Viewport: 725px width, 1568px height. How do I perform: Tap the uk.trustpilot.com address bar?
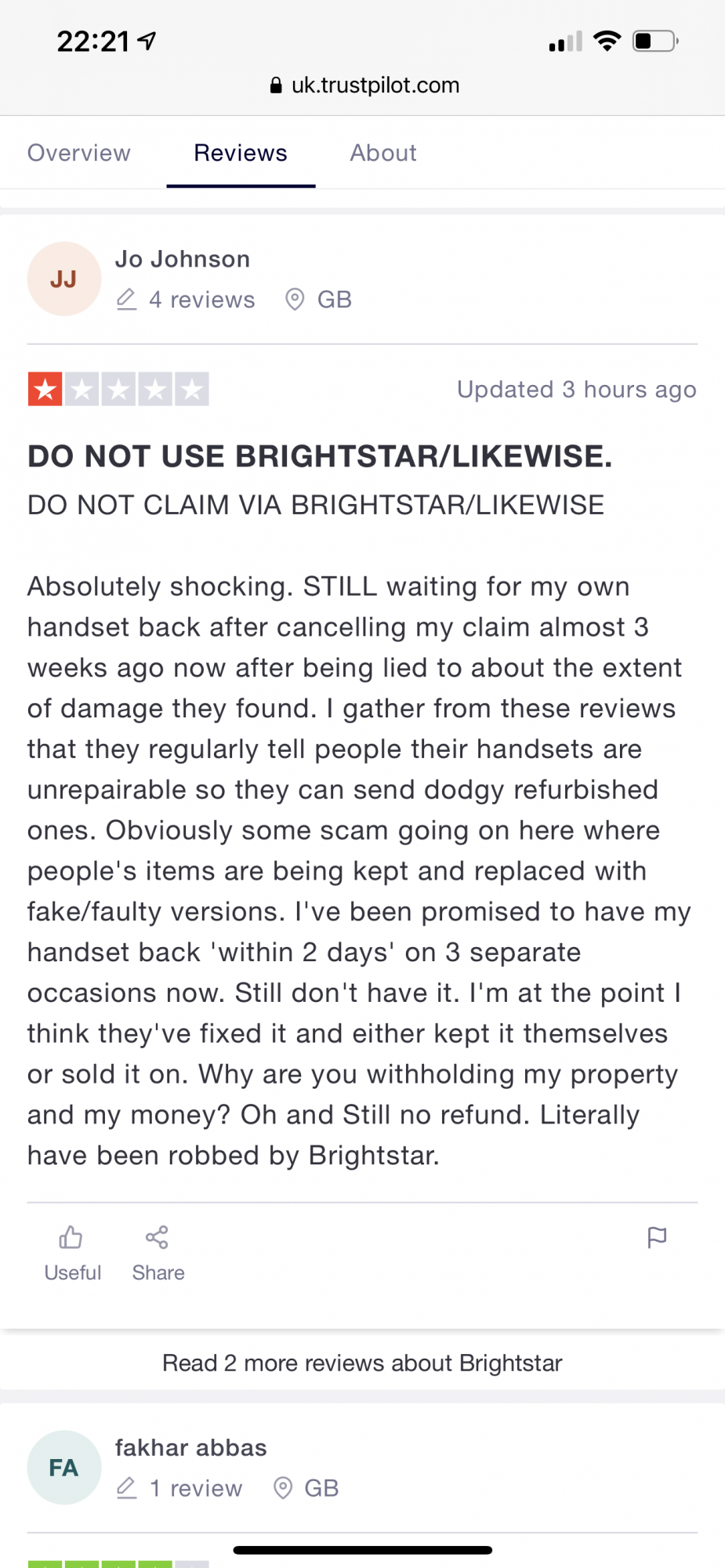click(364, 85)
